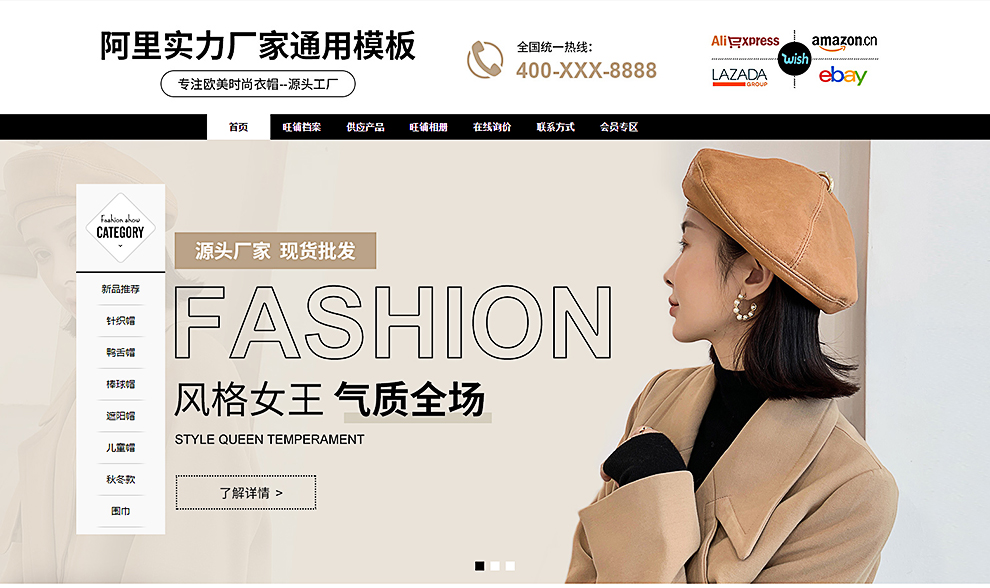
Task: Click the diamond CATEGORY badge
Action: pos(121,228)
